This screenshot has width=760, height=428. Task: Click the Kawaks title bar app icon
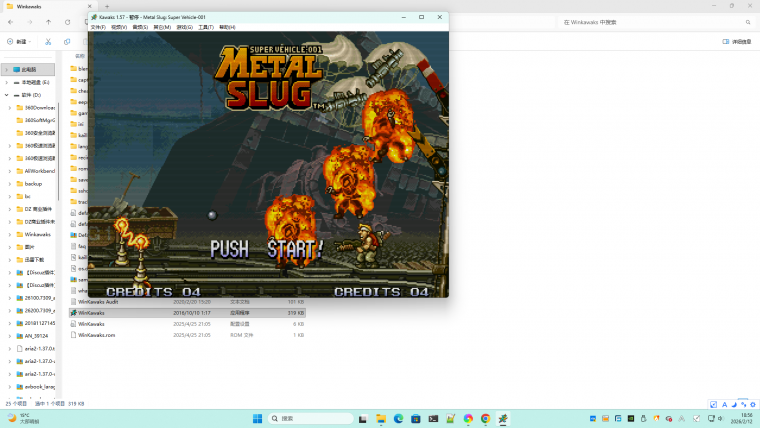coord(94,17)
